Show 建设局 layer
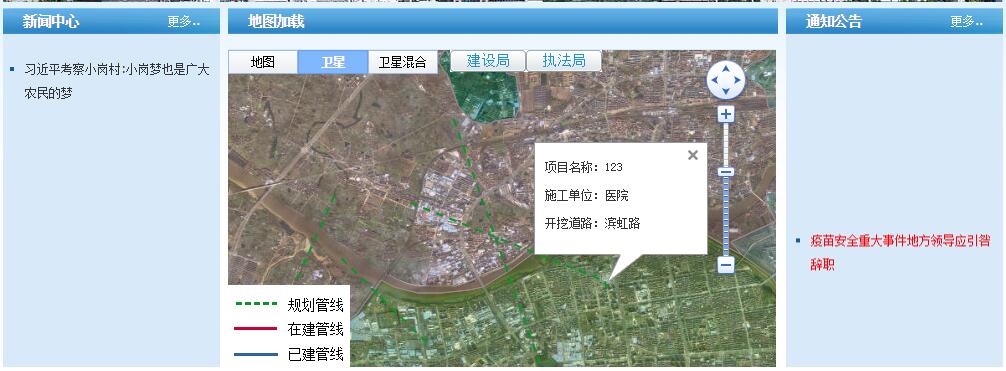1006x371 pixels. pos(488,61)
